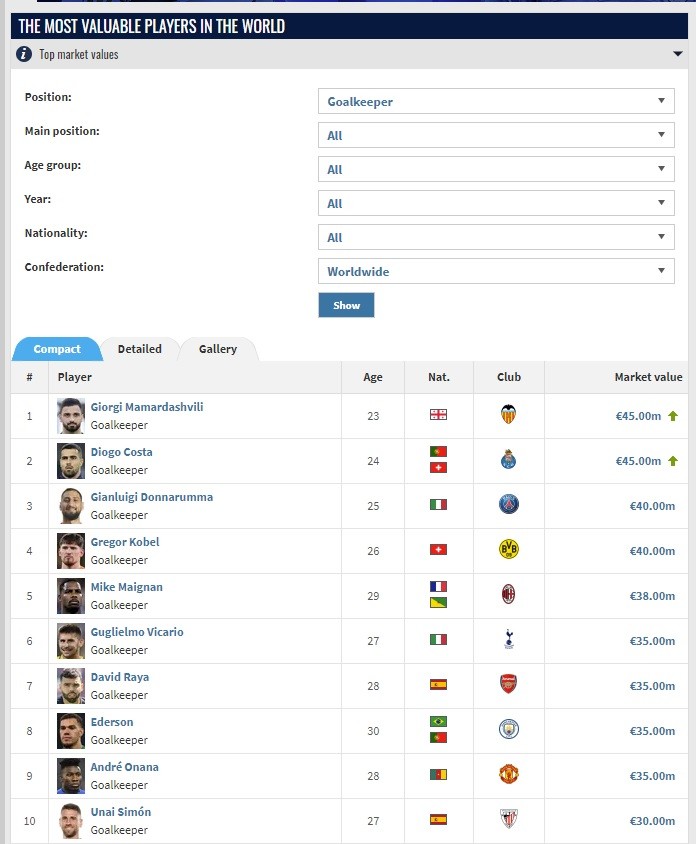The height and width of the screenshot is (844, 696).
Task: Open the Nationality dropdown
Action: tap(496, 237)
